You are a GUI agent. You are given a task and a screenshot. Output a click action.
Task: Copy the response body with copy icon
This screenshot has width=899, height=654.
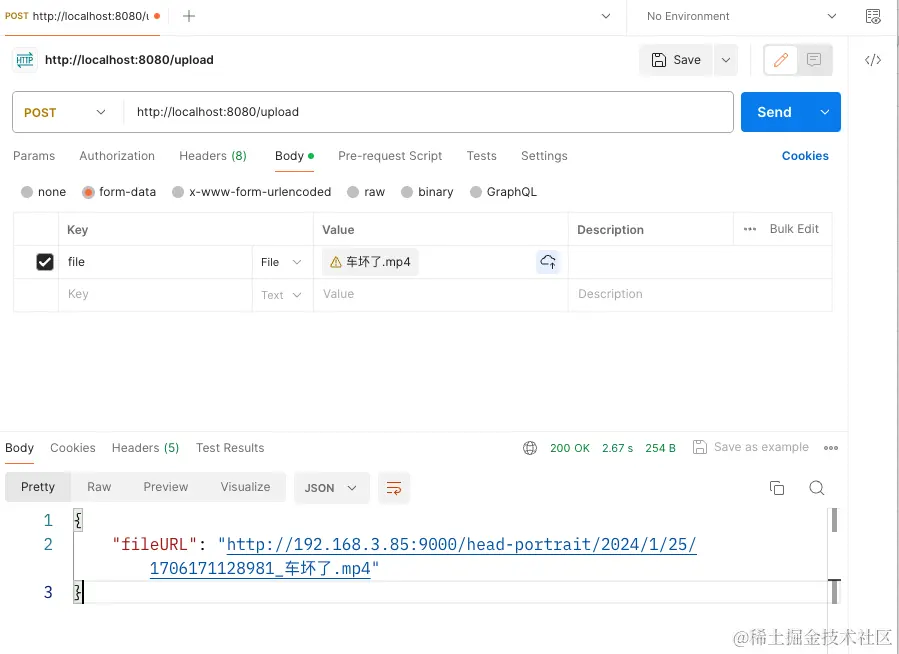coord(777,488)
